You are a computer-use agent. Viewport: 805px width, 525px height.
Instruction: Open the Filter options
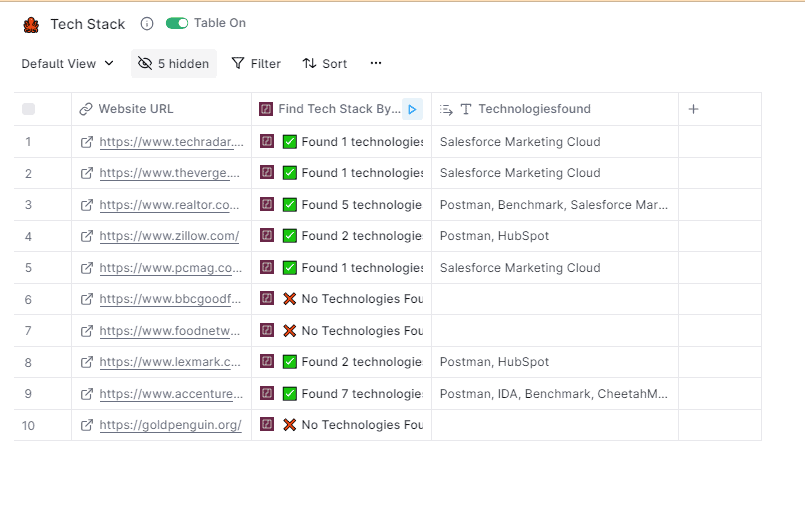click(x=256, y=64)
